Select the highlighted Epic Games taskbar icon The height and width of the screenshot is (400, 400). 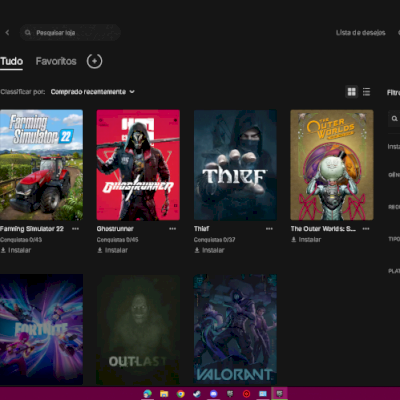pos(279,394)
